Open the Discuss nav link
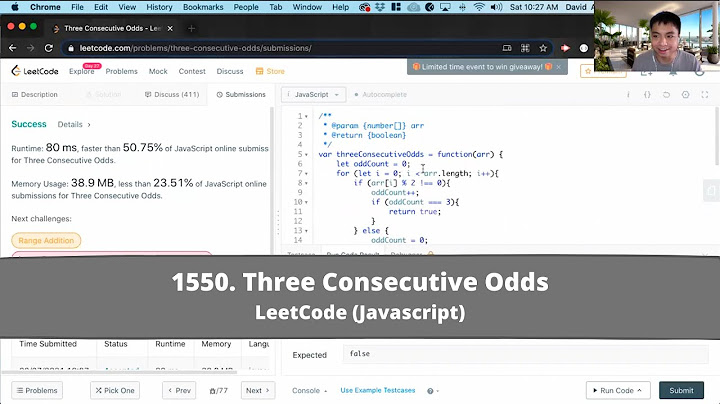Screen dimensions: 720x404 point(230,71)
